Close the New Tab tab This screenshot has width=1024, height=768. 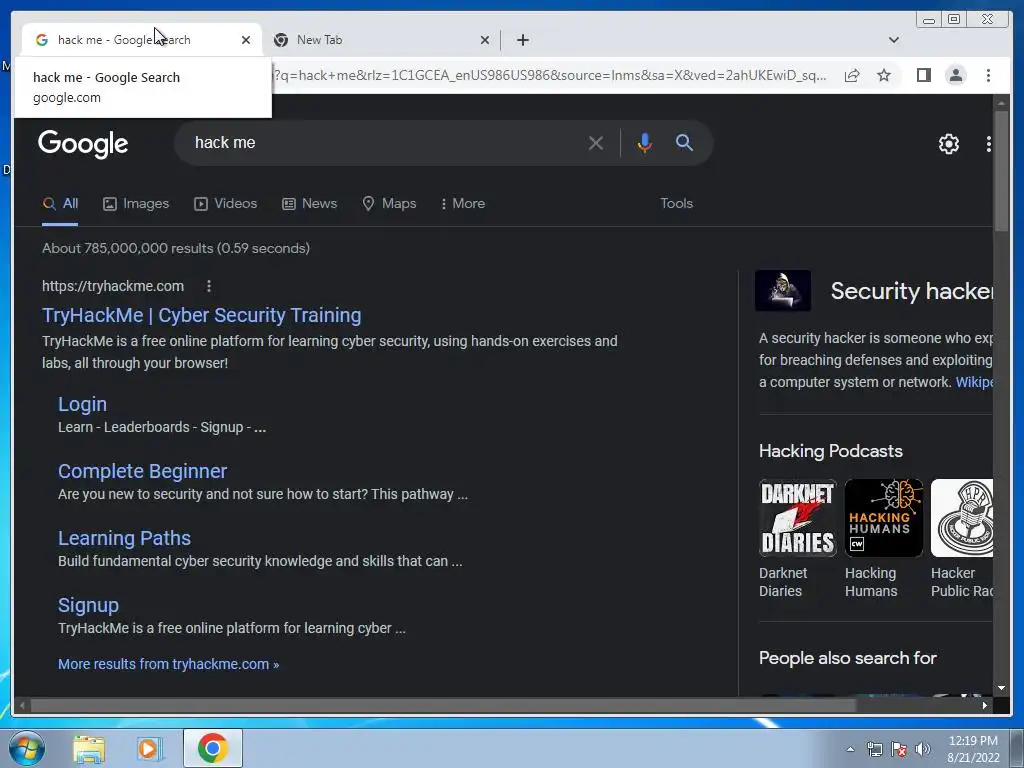pos(485,40)
